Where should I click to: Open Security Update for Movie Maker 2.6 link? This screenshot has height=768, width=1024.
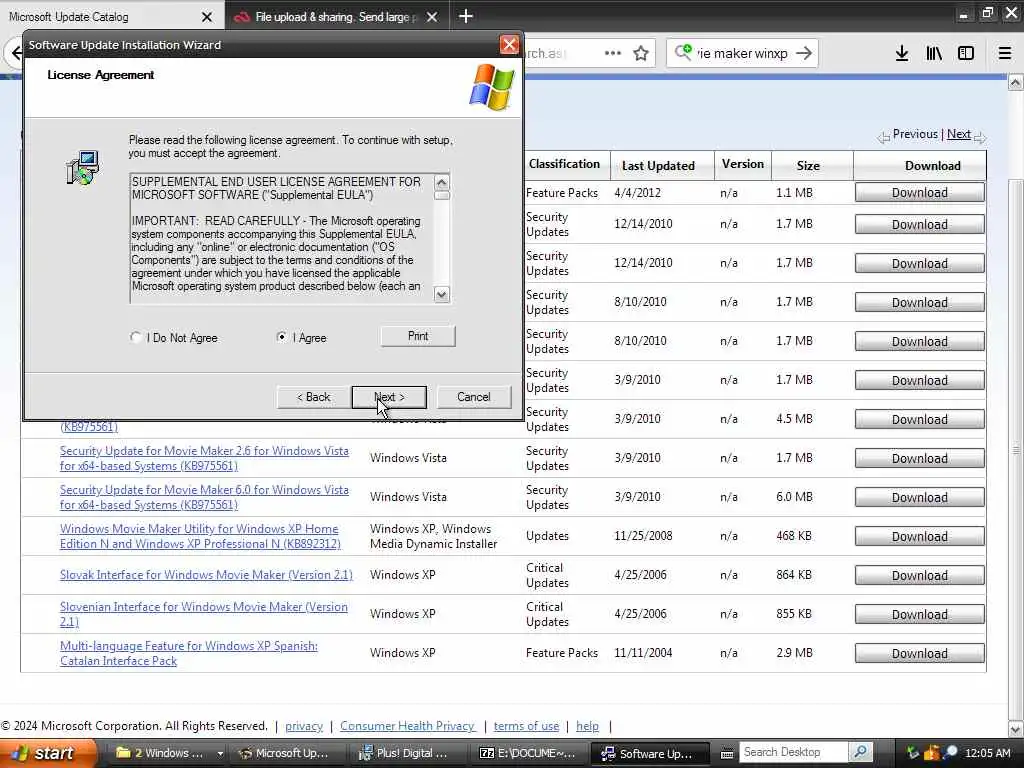[x=204, y=458]
